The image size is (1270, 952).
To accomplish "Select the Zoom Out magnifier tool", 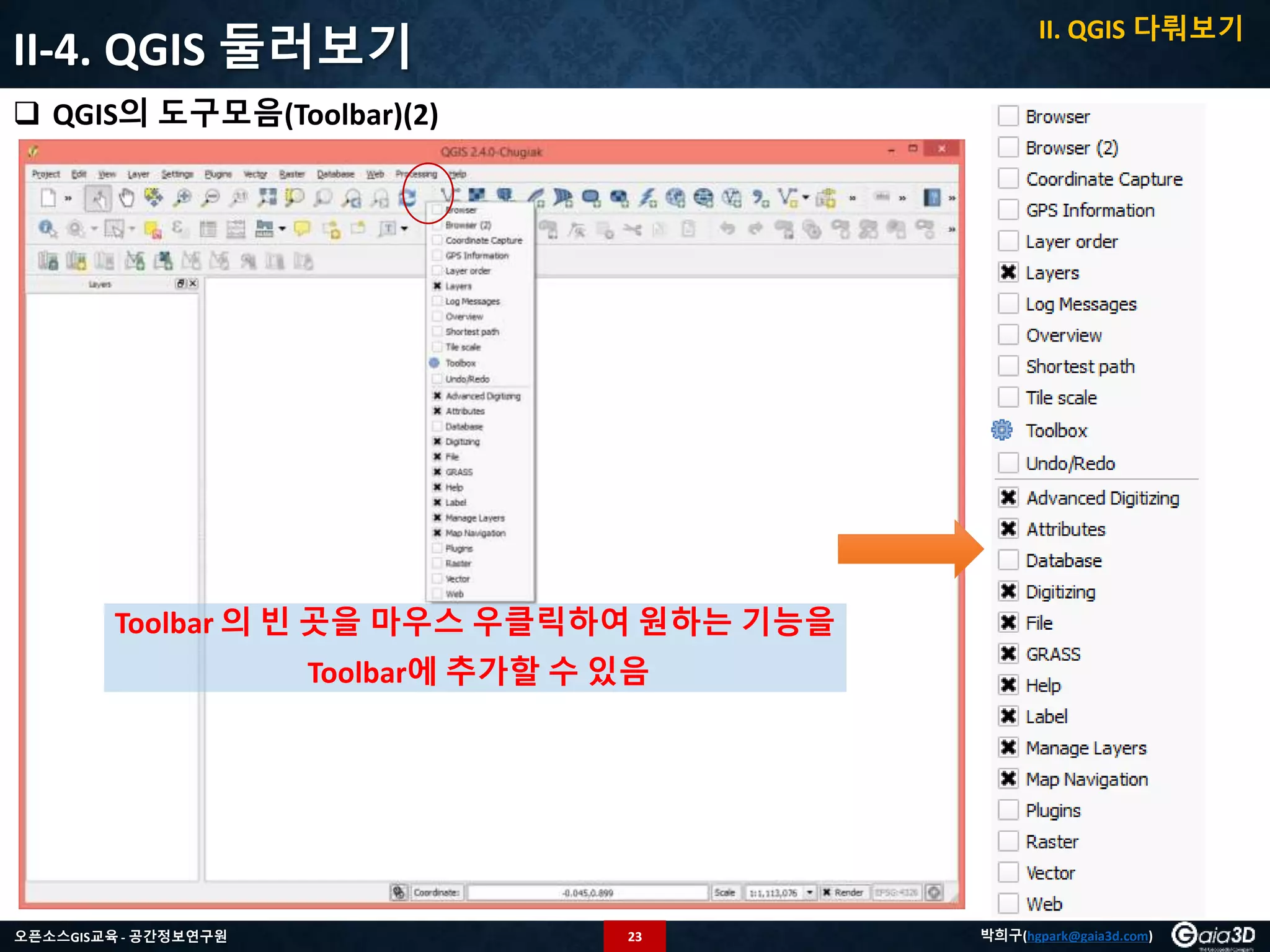I will pyautogui.click(x=211, y=198).
